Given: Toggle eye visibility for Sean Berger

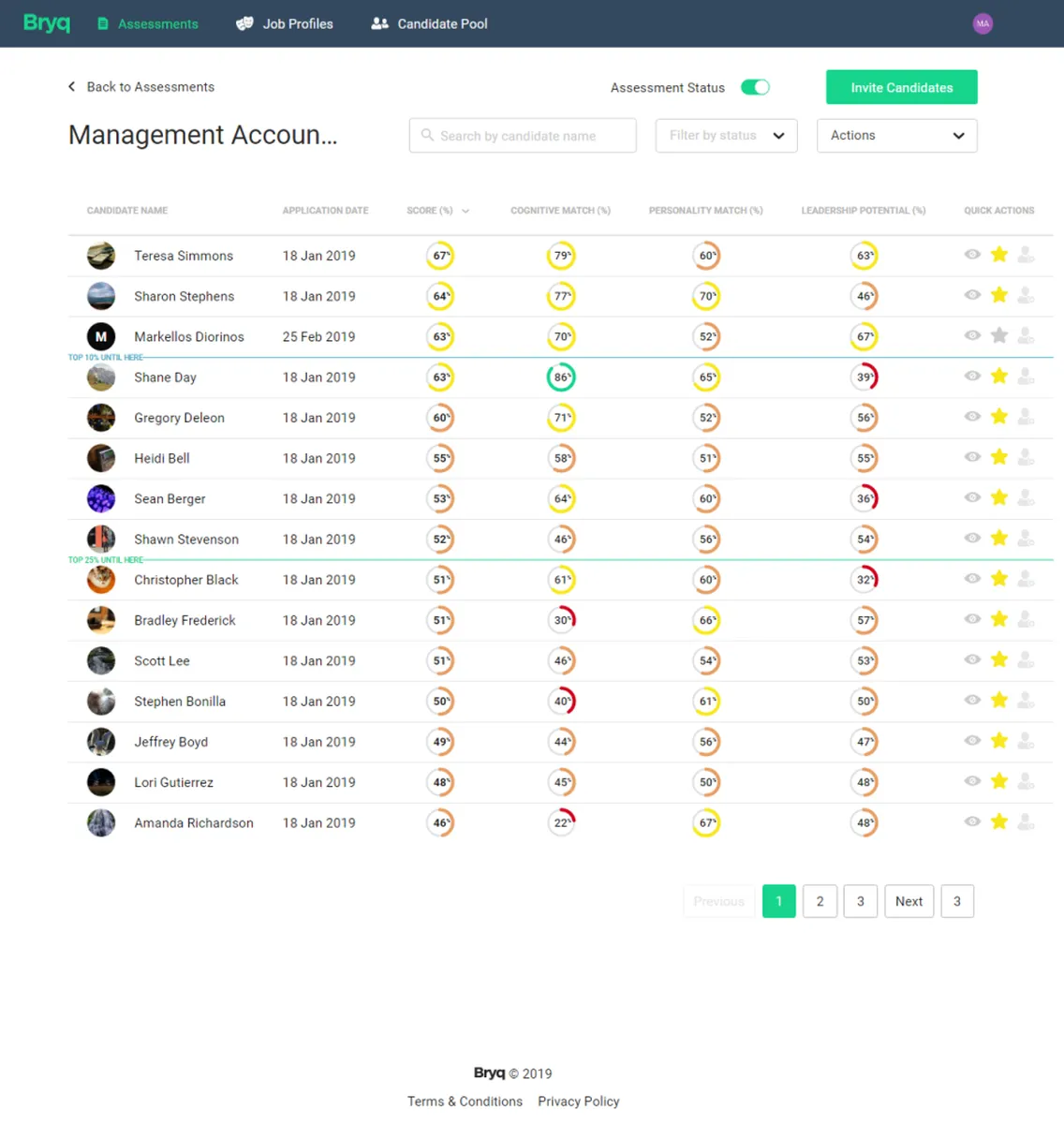Looking at the screenshot, I should point(973,496).
